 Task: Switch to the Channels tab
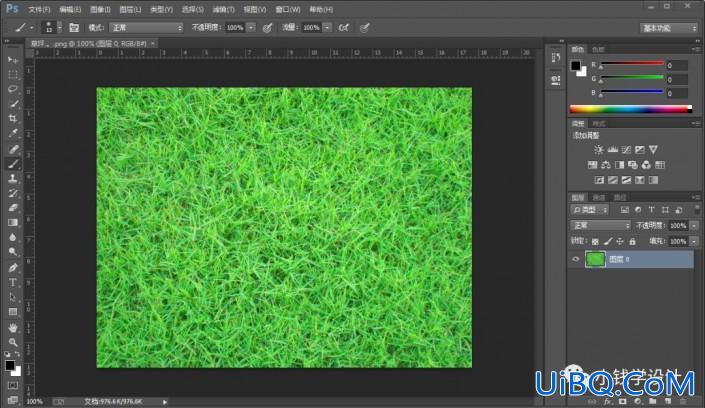click(x=598, y=197)
